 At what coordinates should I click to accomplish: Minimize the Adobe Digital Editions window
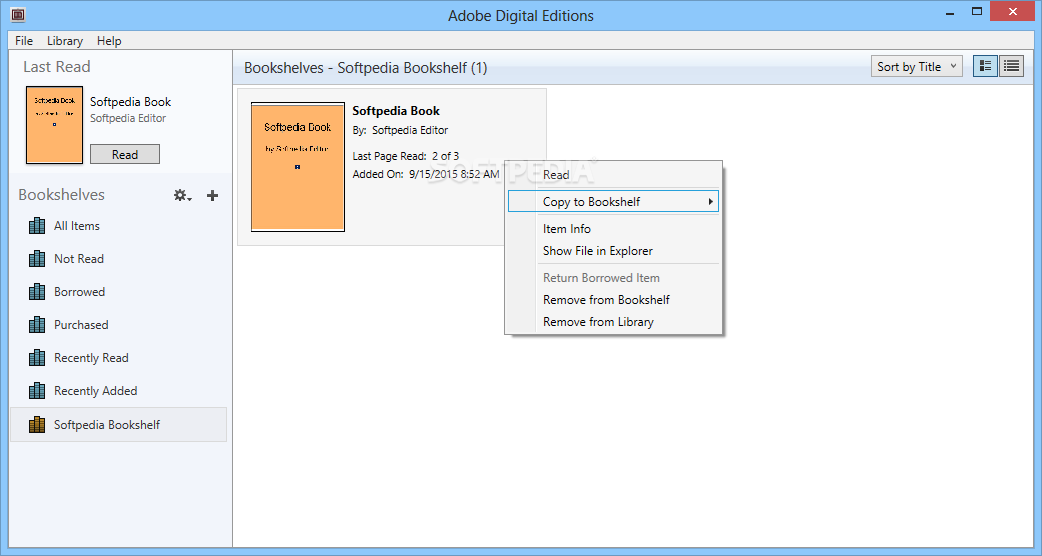point(948,12)
